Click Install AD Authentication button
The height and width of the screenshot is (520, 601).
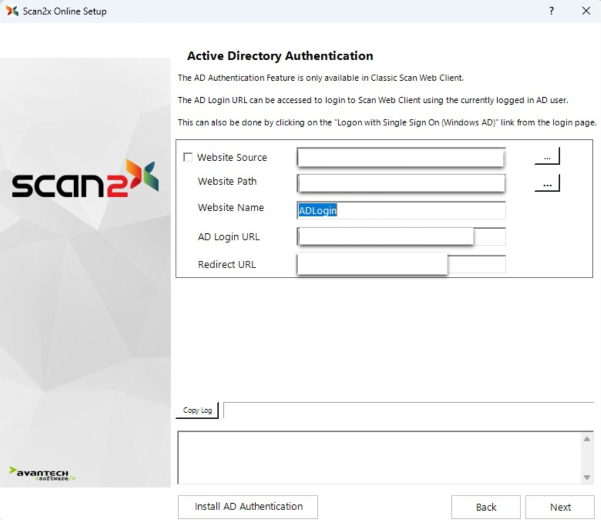tap(248, 507)
